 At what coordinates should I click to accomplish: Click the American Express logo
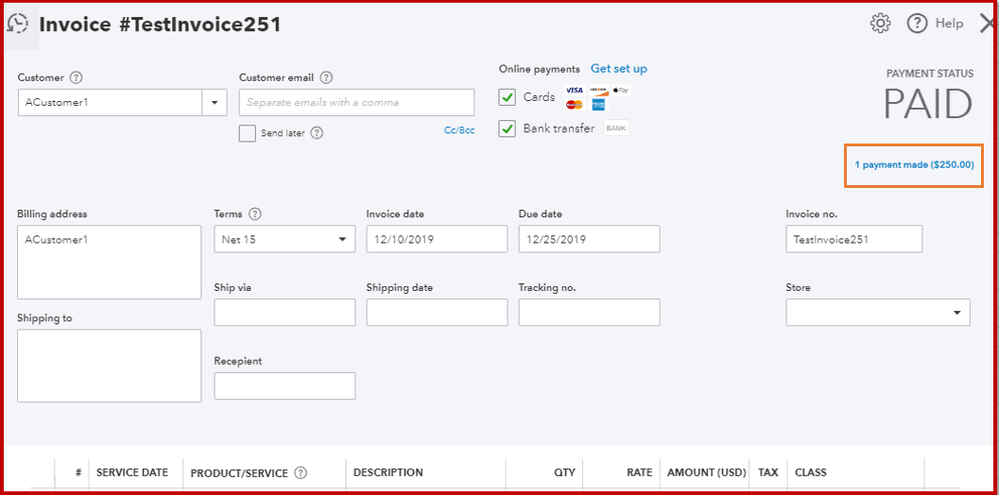tap(600, 105)
